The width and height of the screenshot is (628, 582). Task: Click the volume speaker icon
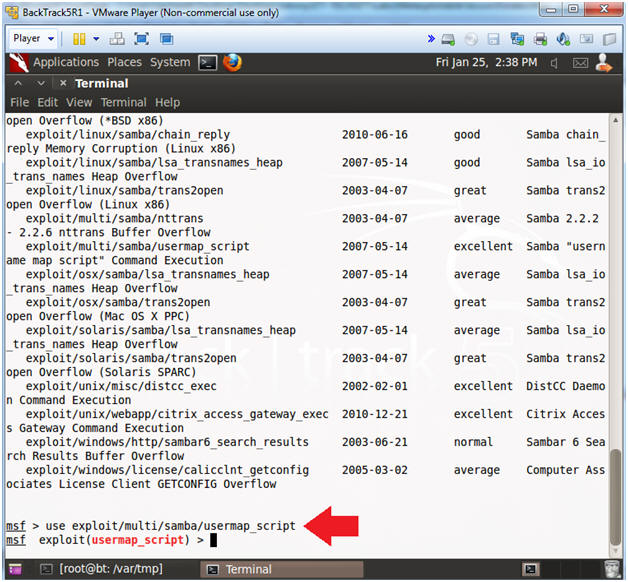(x=554, y=63)
